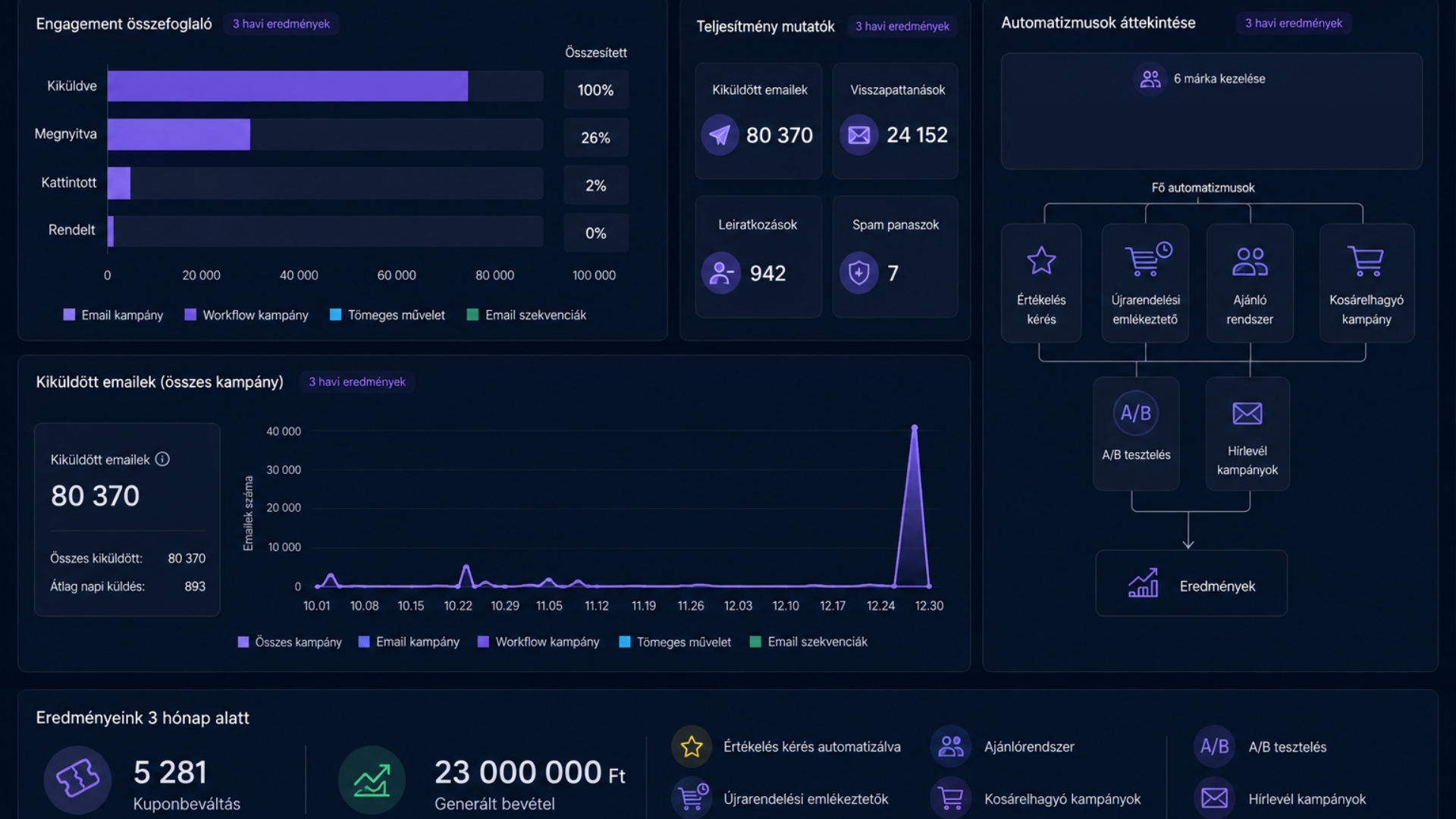The height and width of the screenshot is (819, 1456).
Task: Click the paper plane icon beside 80 370
Action: 720,135
